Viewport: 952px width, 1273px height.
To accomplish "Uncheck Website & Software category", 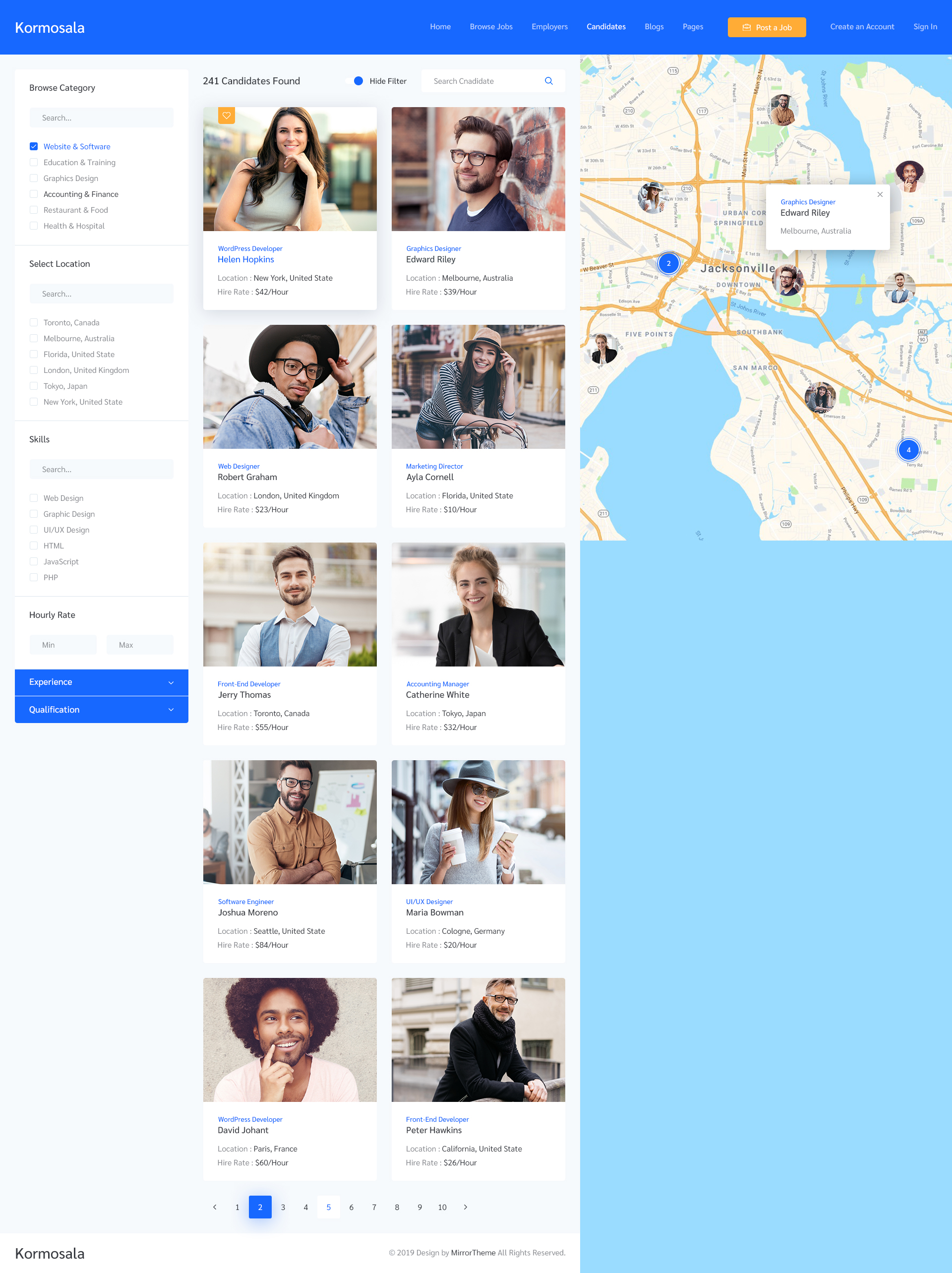I will pyautogui.click(x=34, y=147).
